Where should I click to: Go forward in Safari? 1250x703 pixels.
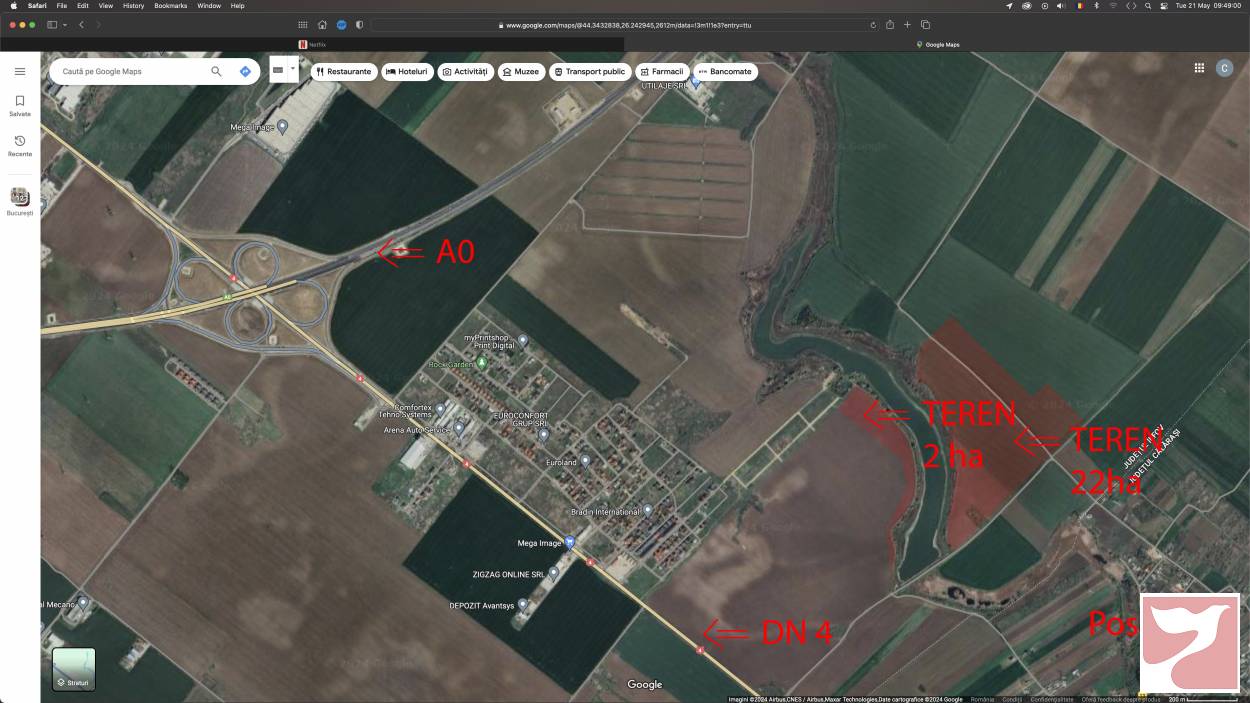click(x=98, y=25)
